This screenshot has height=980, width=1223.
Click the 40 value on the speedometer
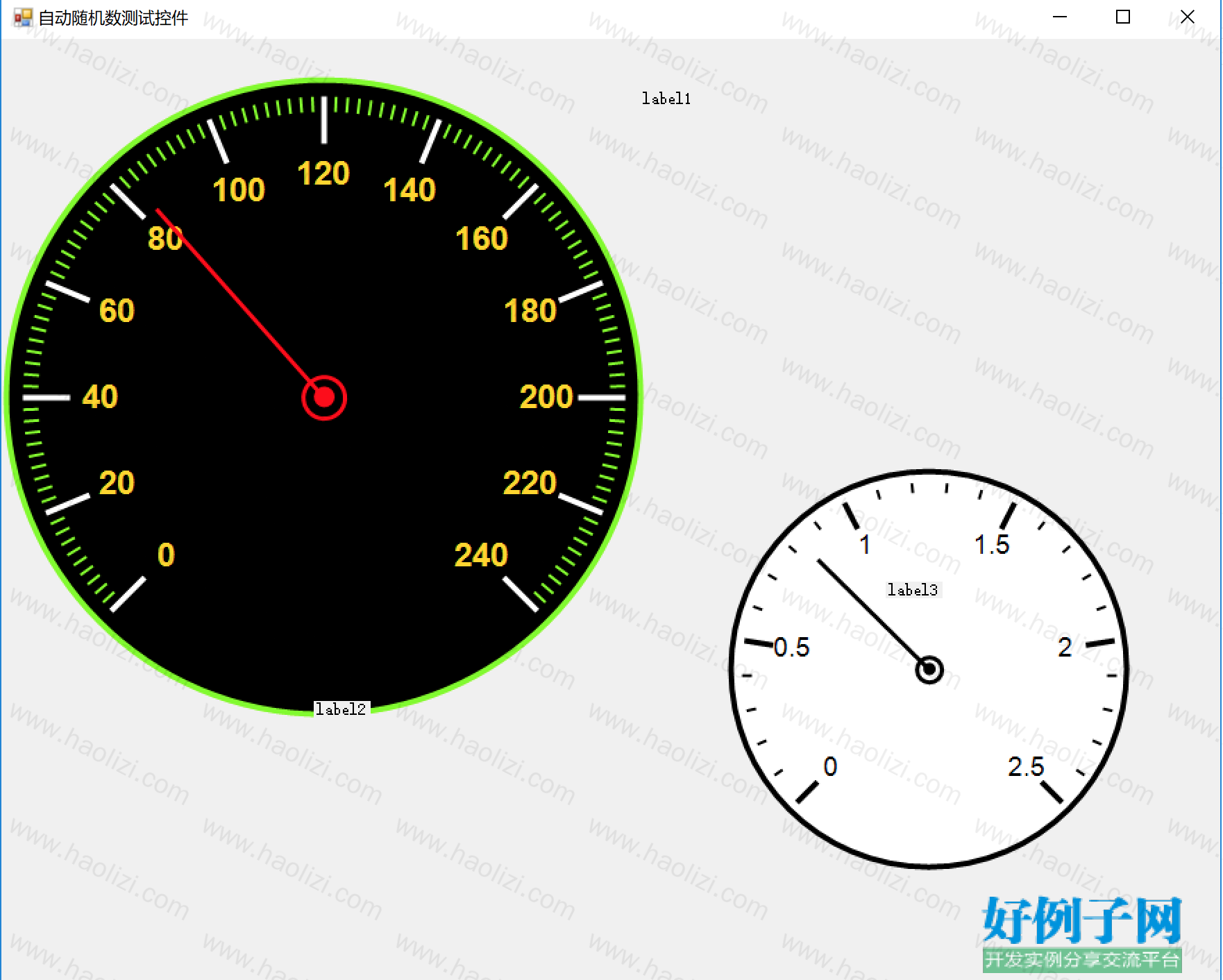pyautogui.click(x=100, y=397)
